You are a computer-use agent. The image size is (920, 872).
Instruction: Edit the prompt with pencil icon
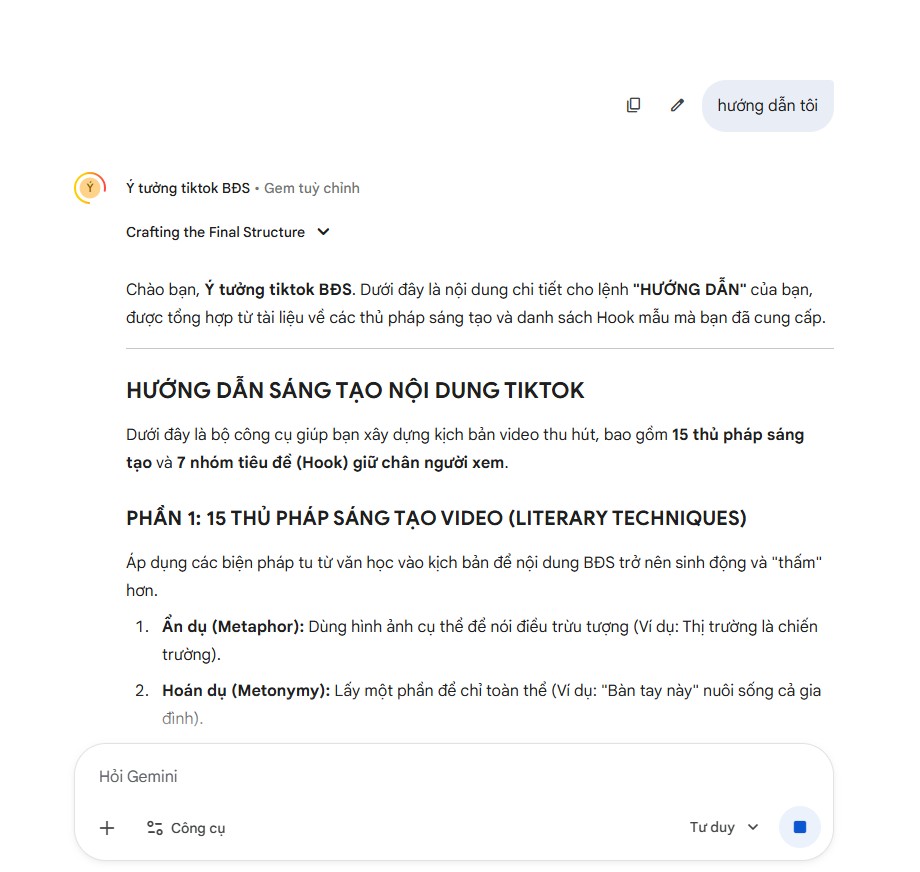pos(677,105)
